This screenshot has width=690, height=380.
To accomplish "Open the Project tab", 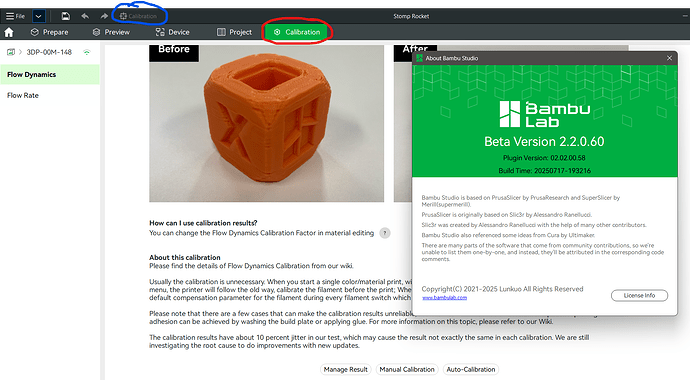I will click(235, 32).
